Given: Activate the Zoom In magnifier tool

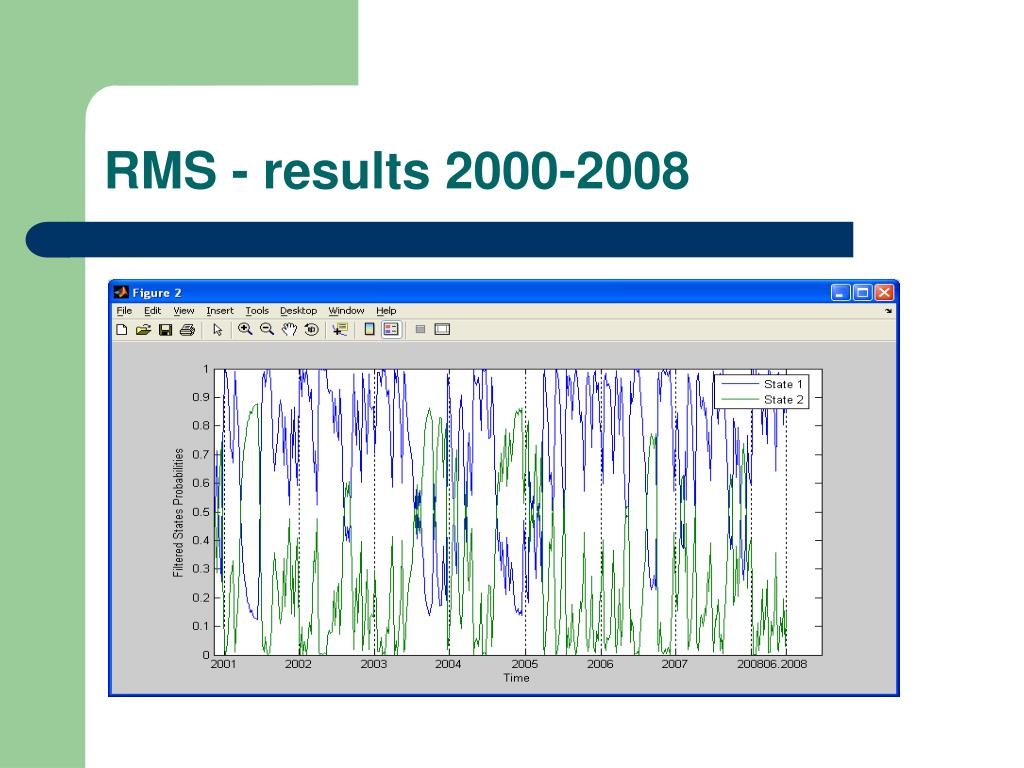Looking at the screenshot, I should (x=245, y=330).
